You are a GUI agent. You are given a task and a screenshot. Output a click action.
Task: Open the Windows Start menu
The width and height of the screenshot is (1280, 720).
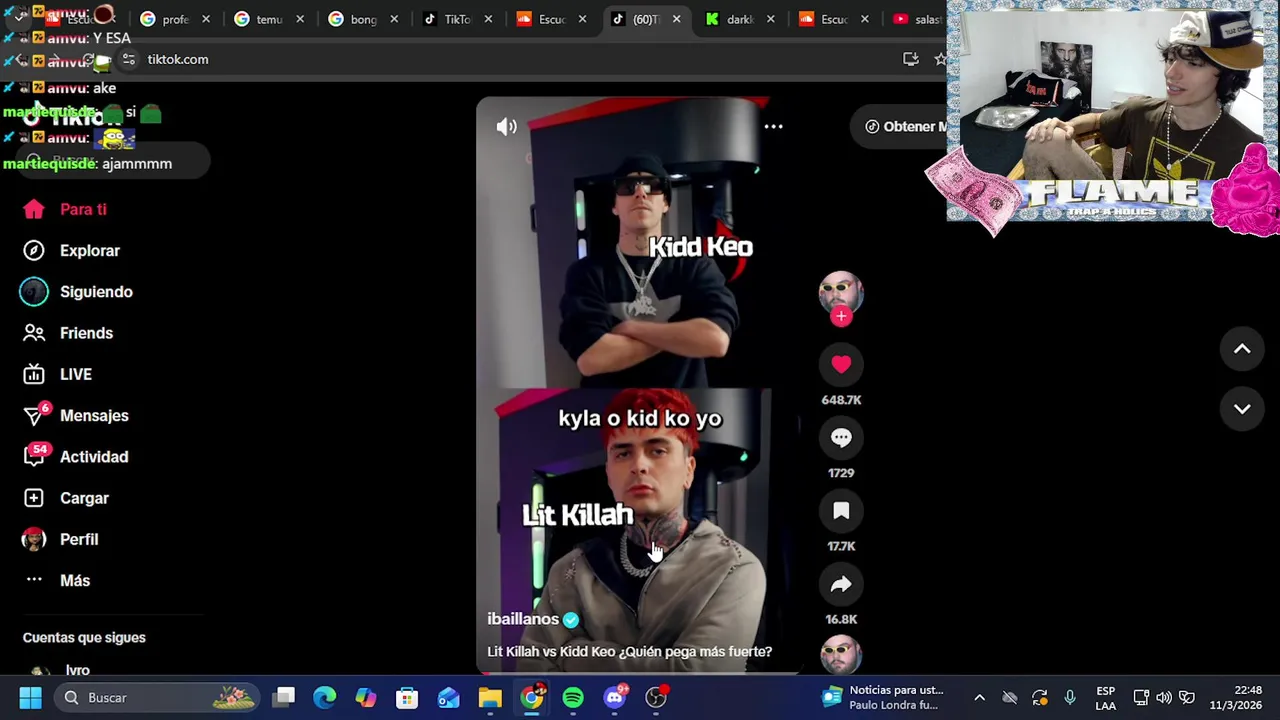coord(30,697)
